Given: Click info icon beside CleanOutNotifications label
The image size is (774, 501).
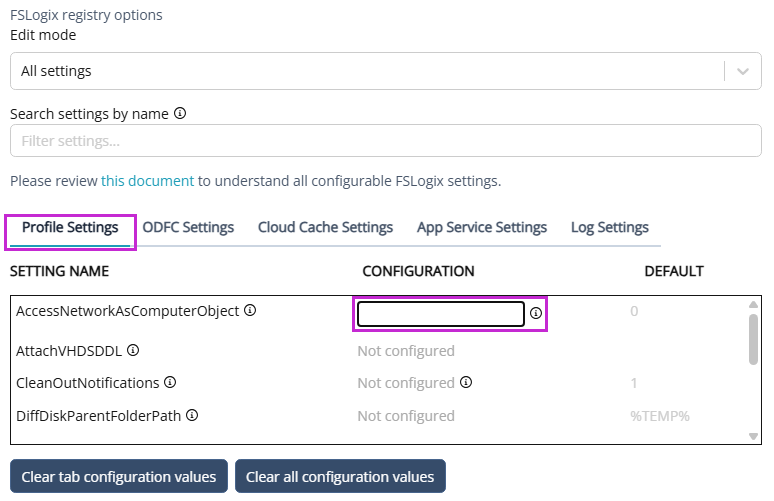Looking at the screenshot, I should coord(170,382).
